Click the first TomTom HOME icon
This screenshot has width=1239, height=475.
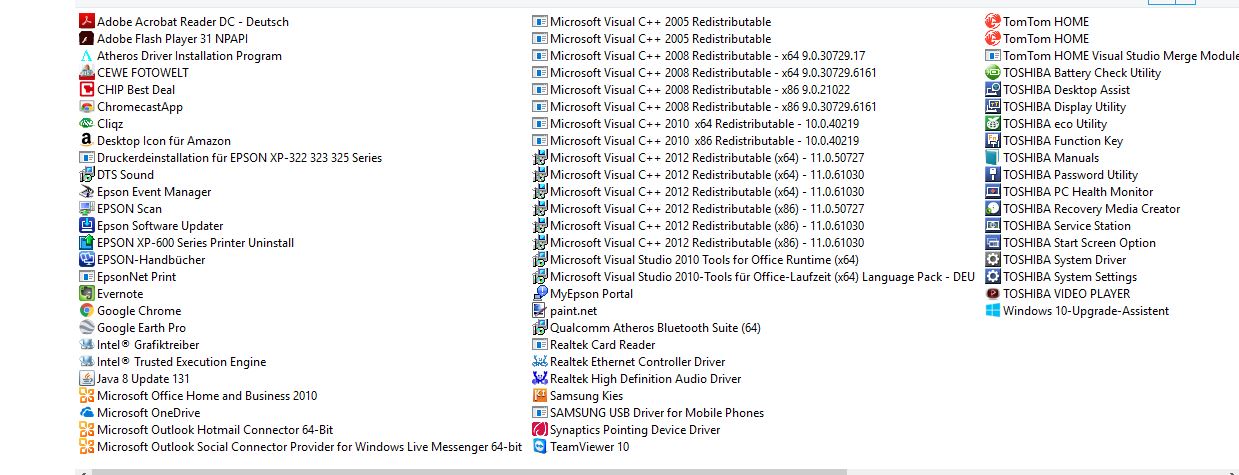[993, 21]
